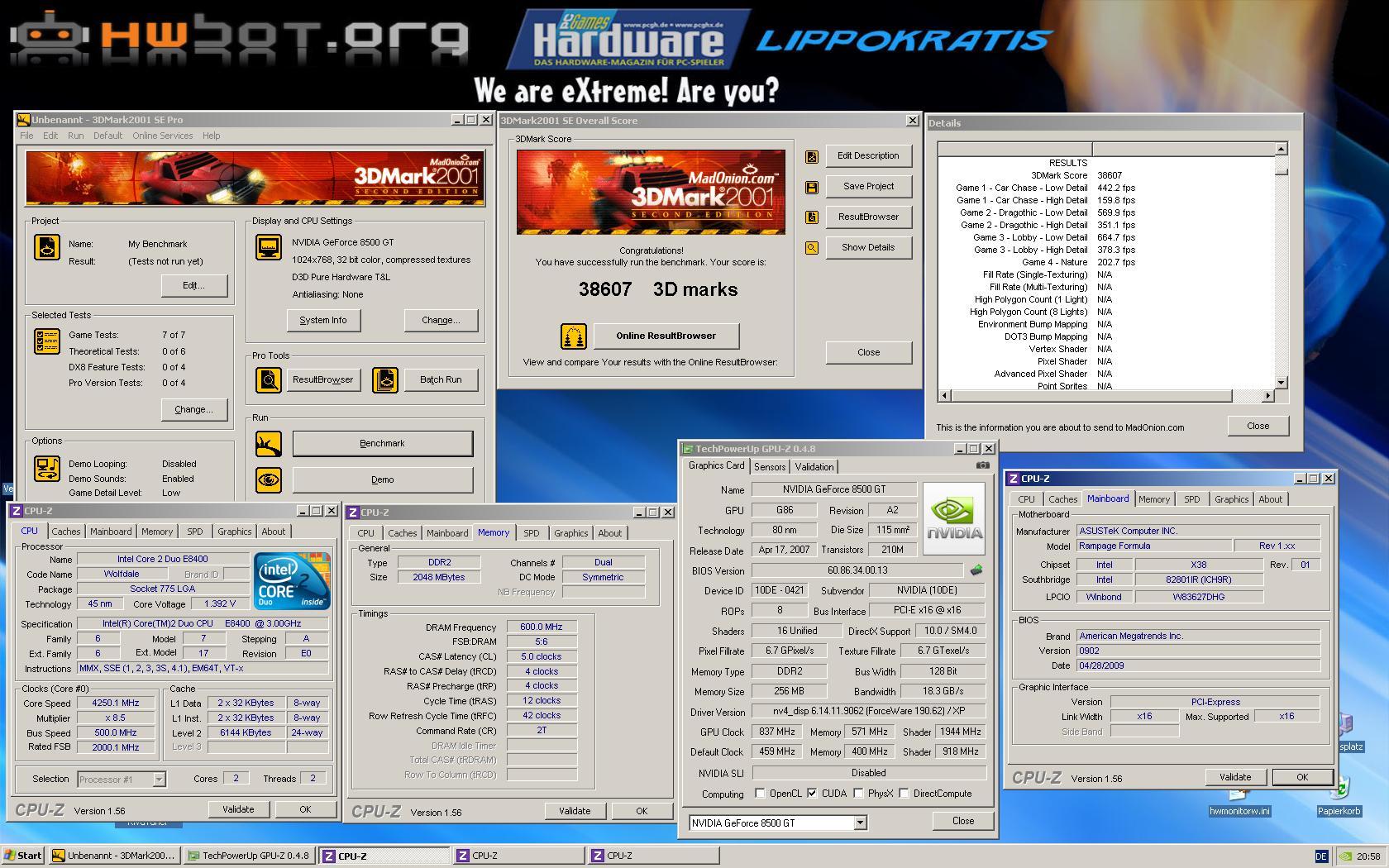This screenshot has width=1389, height=868.
Task: Open the Papierkorb recycle bin icon
Action: click(x=1339, y=796)
